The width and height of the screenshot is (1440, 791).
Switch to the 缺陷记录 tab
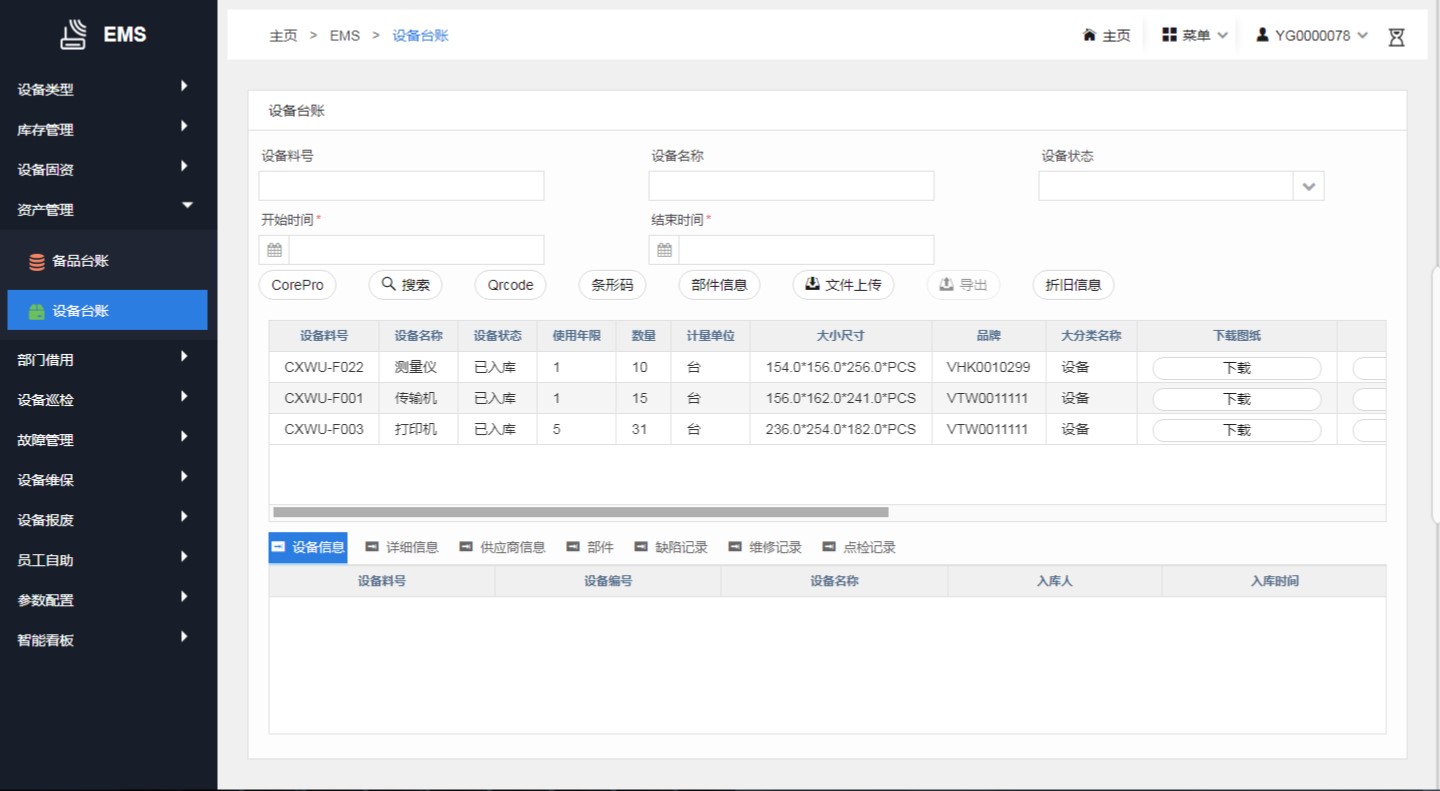point(671,547)
